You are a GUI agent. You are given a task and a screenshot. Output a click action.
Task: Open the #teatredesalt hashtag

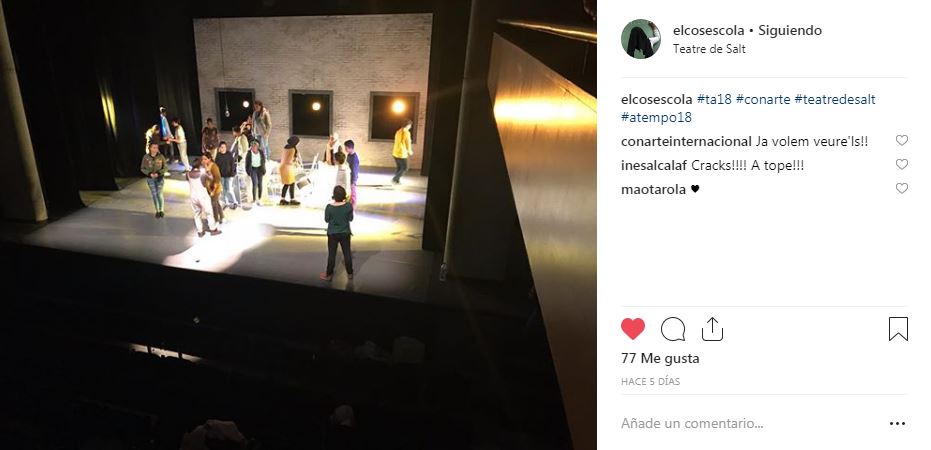tap(835, 100)
